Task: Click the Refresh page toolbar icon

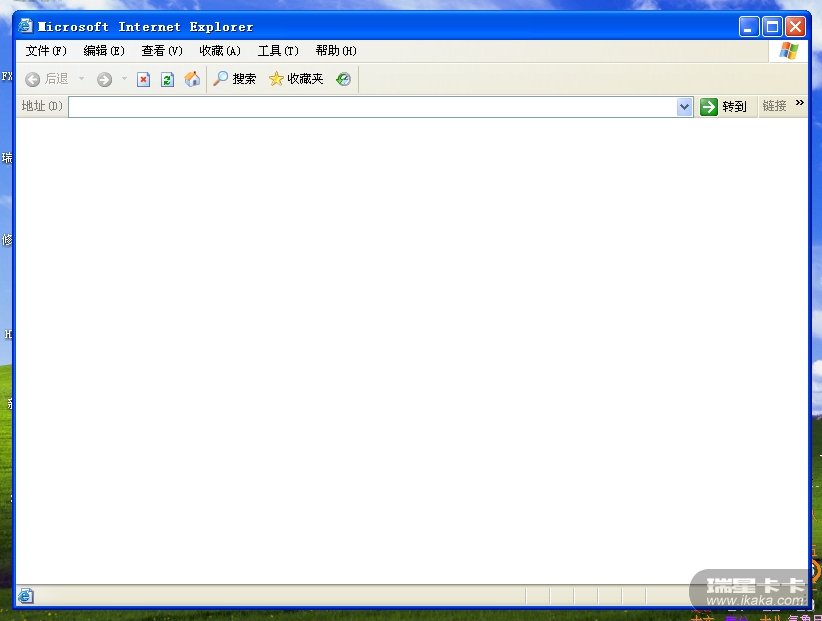Action: (167, 79)
